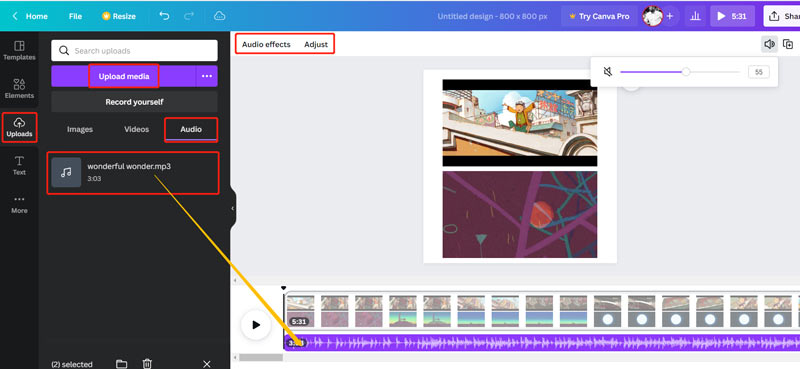Click the volume value field 55
This screenshot has height=369, width=800.
(x=759, y=72)
